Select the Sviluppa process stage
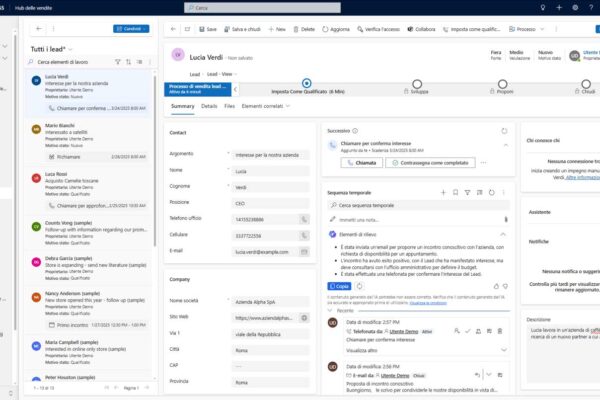Viewport: 600px width, 400px height. tap(417, 84)
